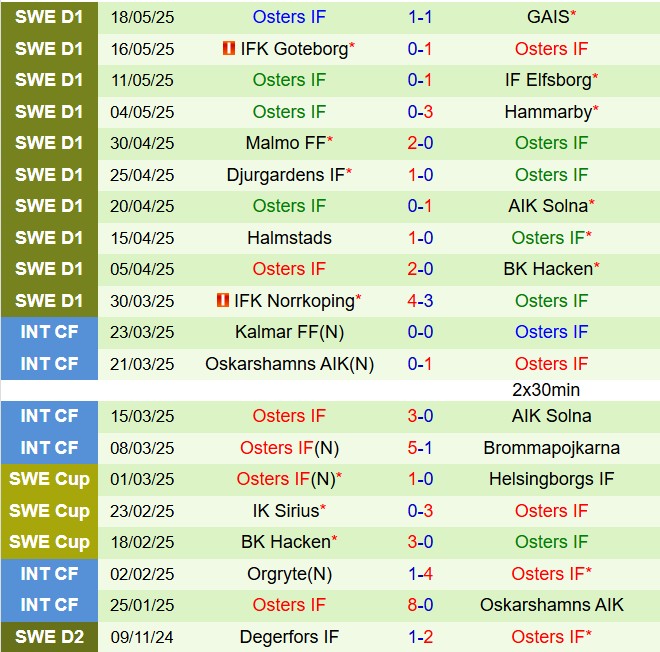
Task: Click the red card icon beside IFK Norrkoping
Action: pyautogui.click(x=222, y=300)
